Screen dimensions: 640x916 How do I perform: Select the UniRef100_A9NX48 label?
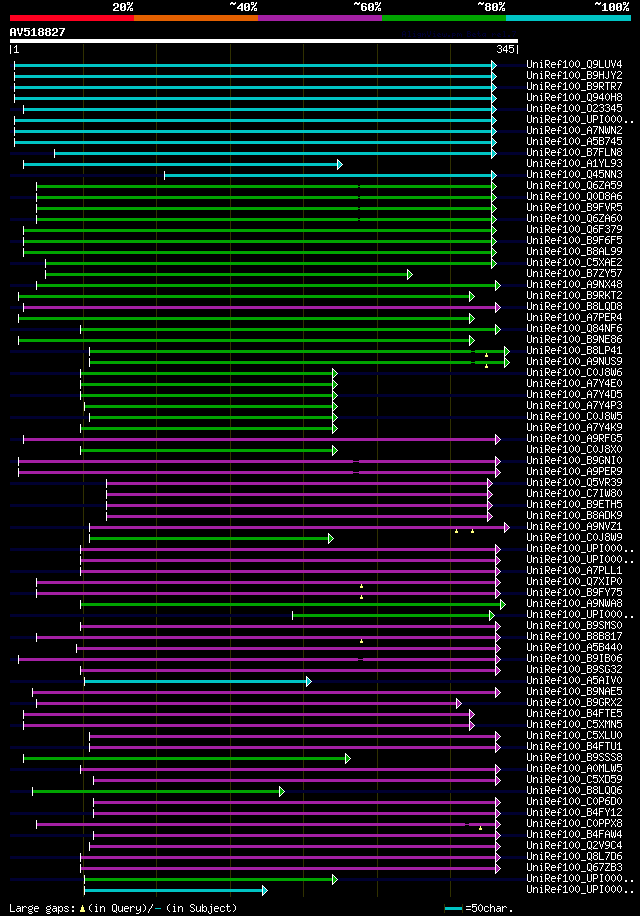[x=574, y=284]
